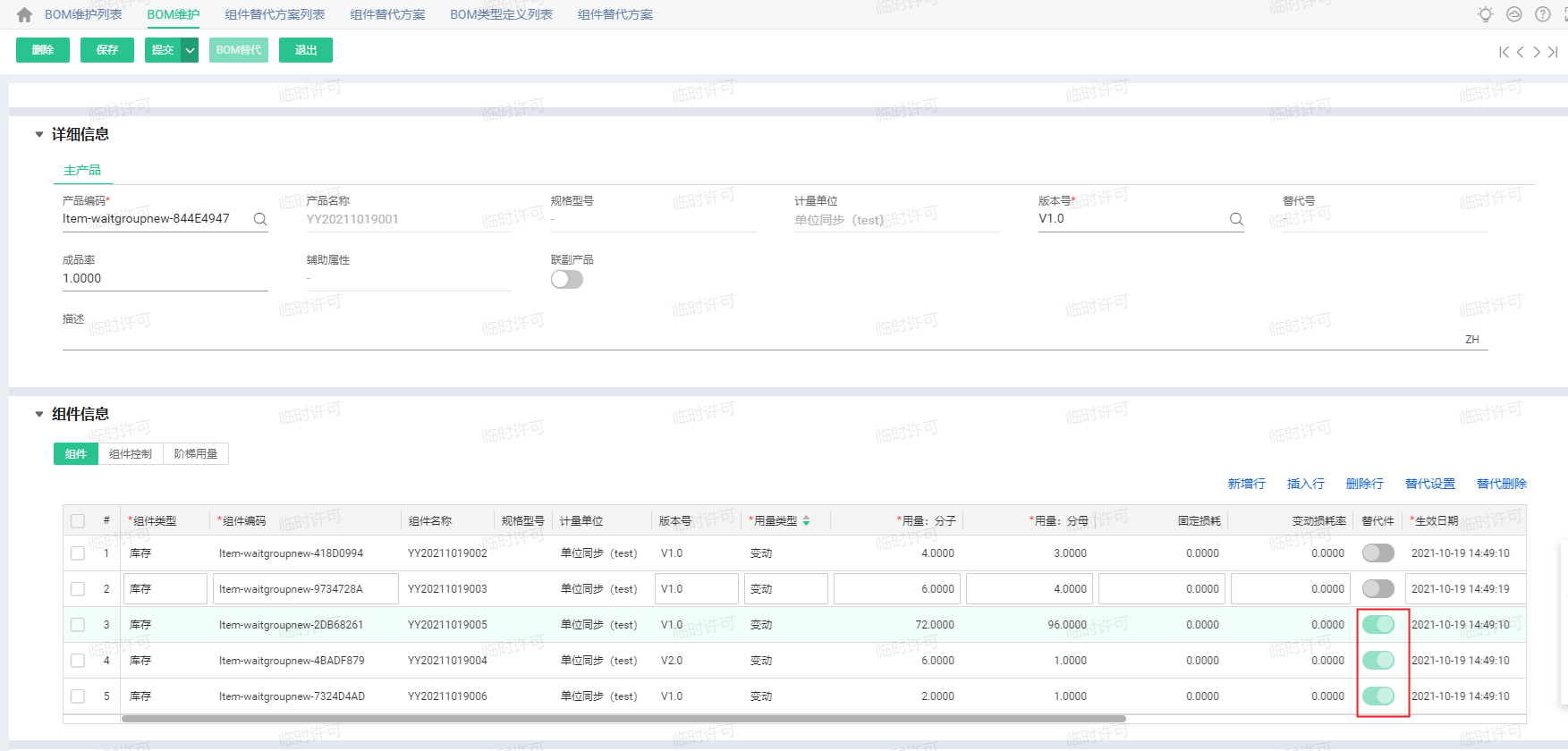Click row 2 用量分子 field 6.0000
Screen dimensions: 1568x751
click(896, 589)
